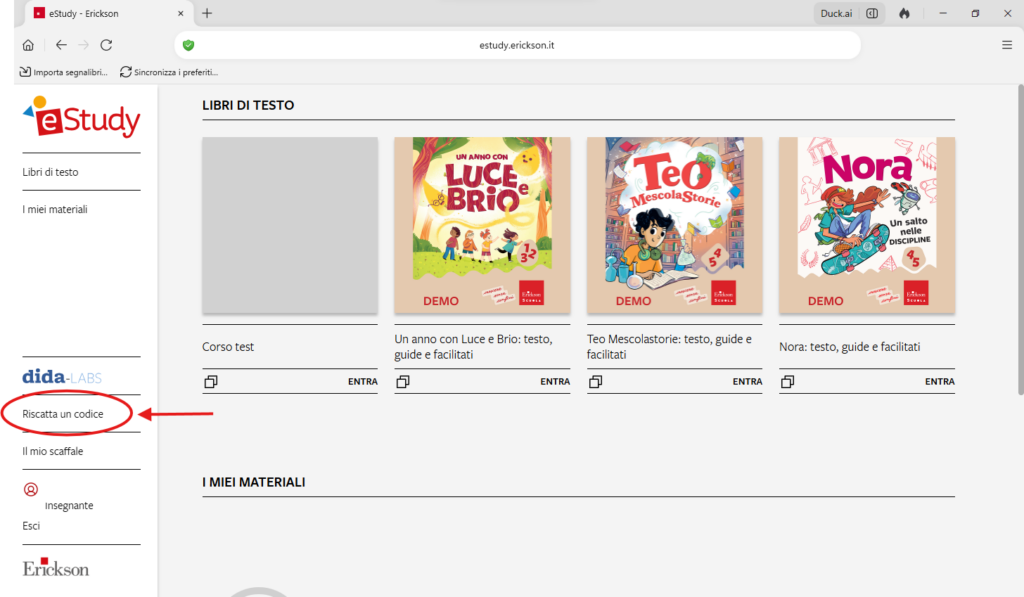Open a new tab with the plus icon
1024x597 pixels.
pos(207,13)
